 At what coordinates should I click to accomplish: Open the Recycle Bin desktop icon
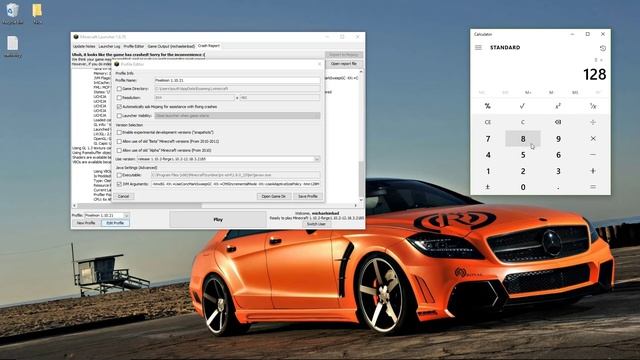[x=13, y=13]
